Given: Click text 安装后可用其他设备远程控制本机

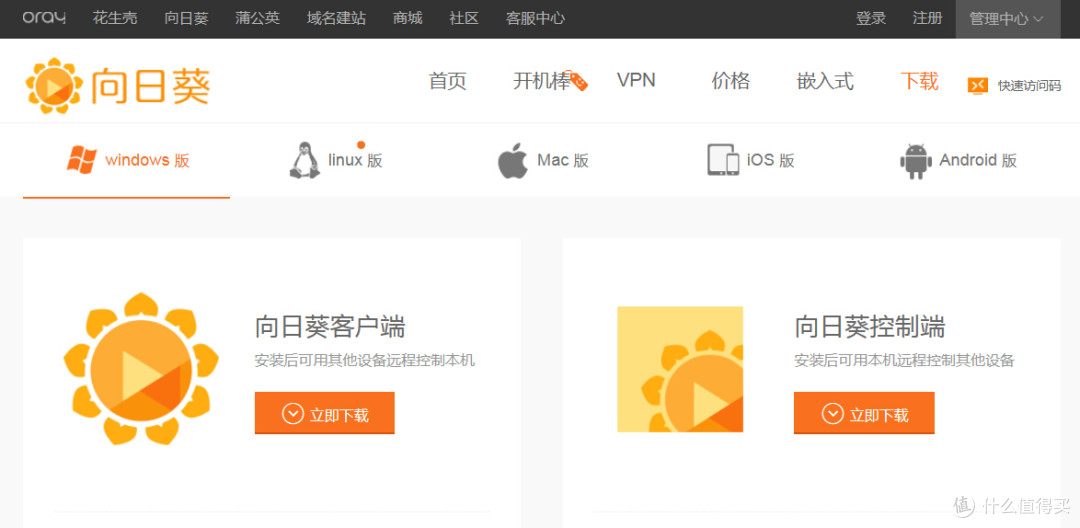Looking at the screenshot, I should 364,360.
